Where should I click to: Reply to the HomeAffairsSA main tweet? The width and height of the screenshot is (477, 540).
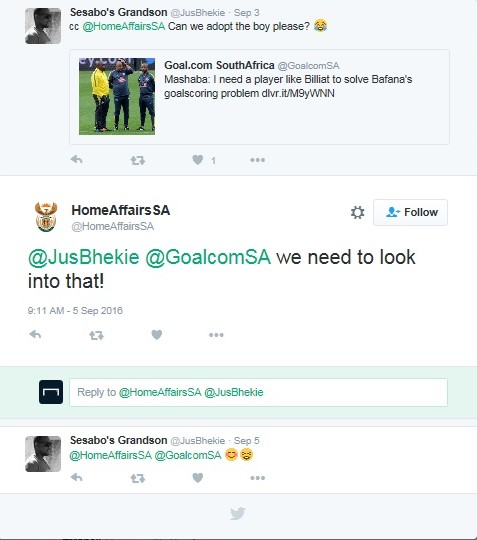(35, 334)
